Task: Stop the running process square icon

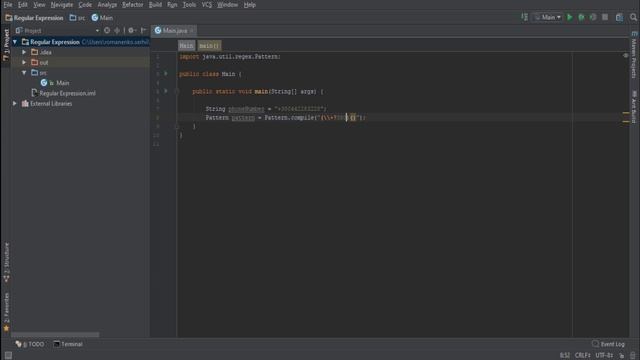Action: click(x=605, y=17)
